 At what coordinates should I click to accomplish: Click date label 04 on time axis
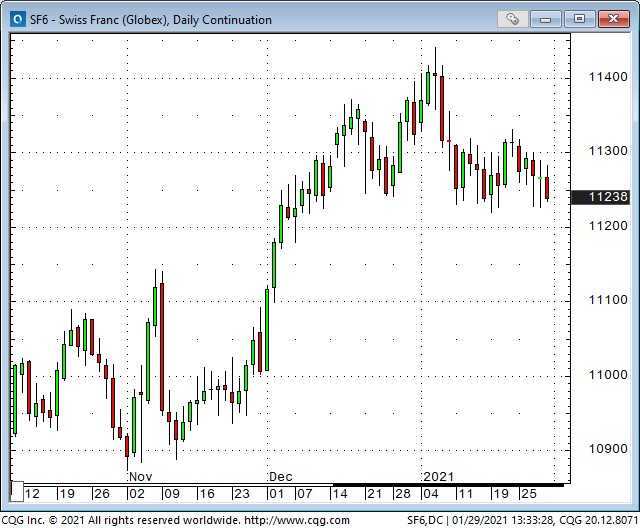(x=431, y=494)
